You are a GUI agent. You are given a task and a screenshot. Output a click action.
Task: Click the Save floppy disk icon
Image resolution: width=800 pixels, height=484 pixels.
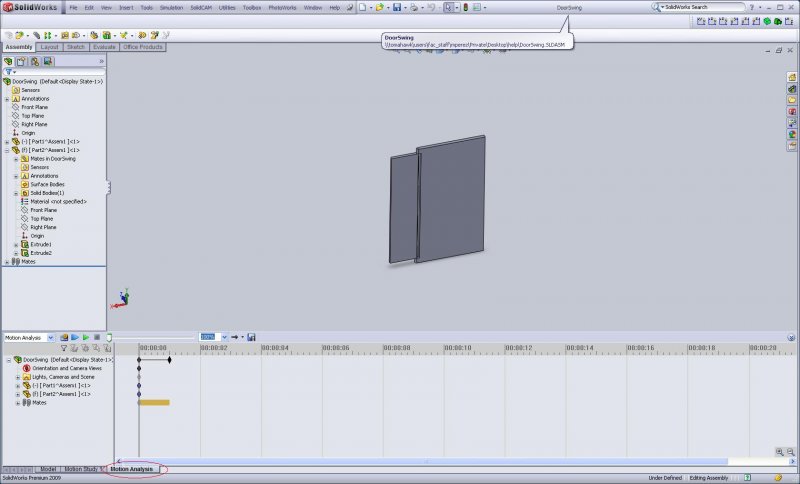click(397, 8)
